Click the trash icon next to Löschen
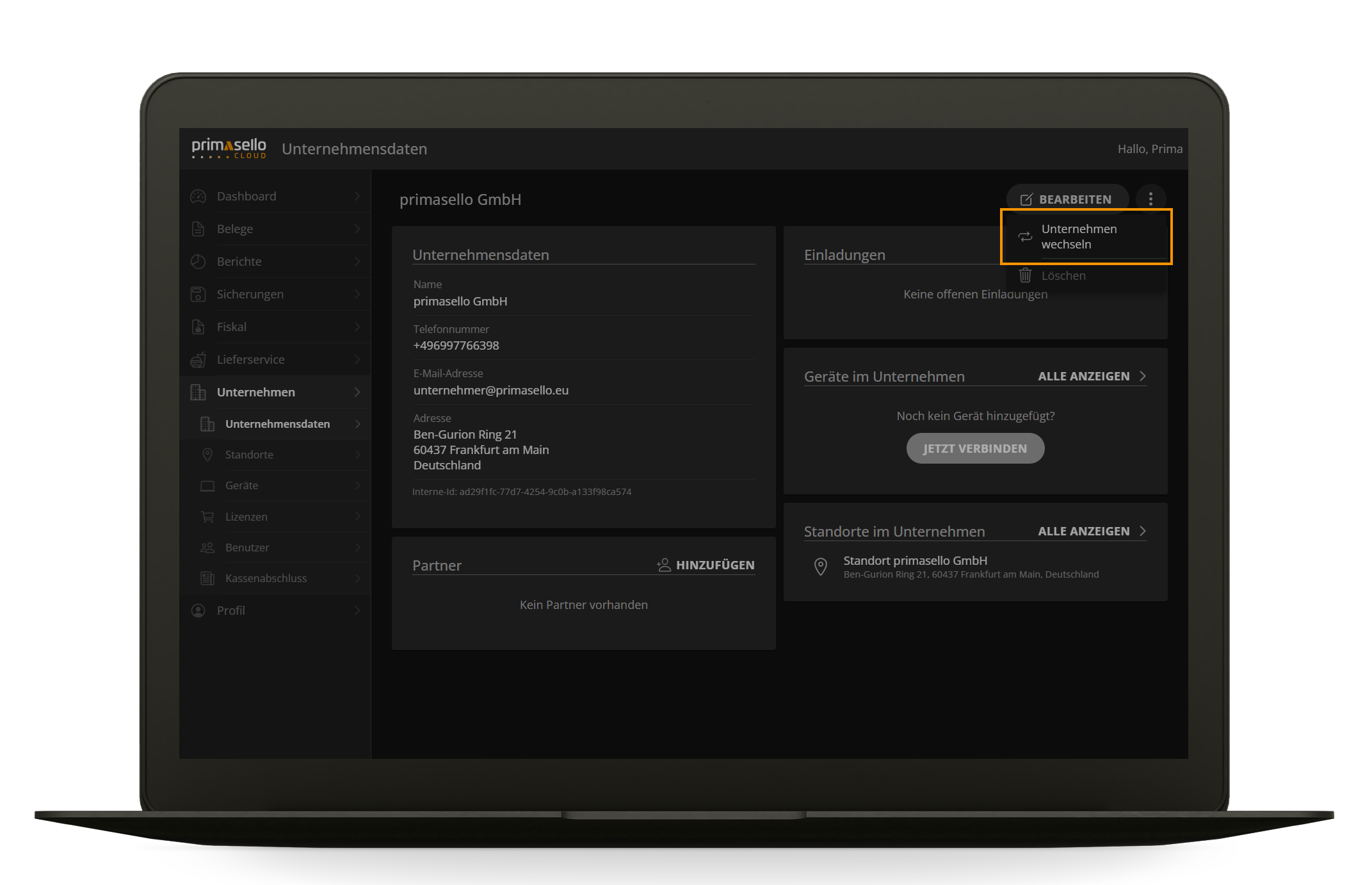1372x885 pixels. pyautogui.click(x=1024, y=275)
